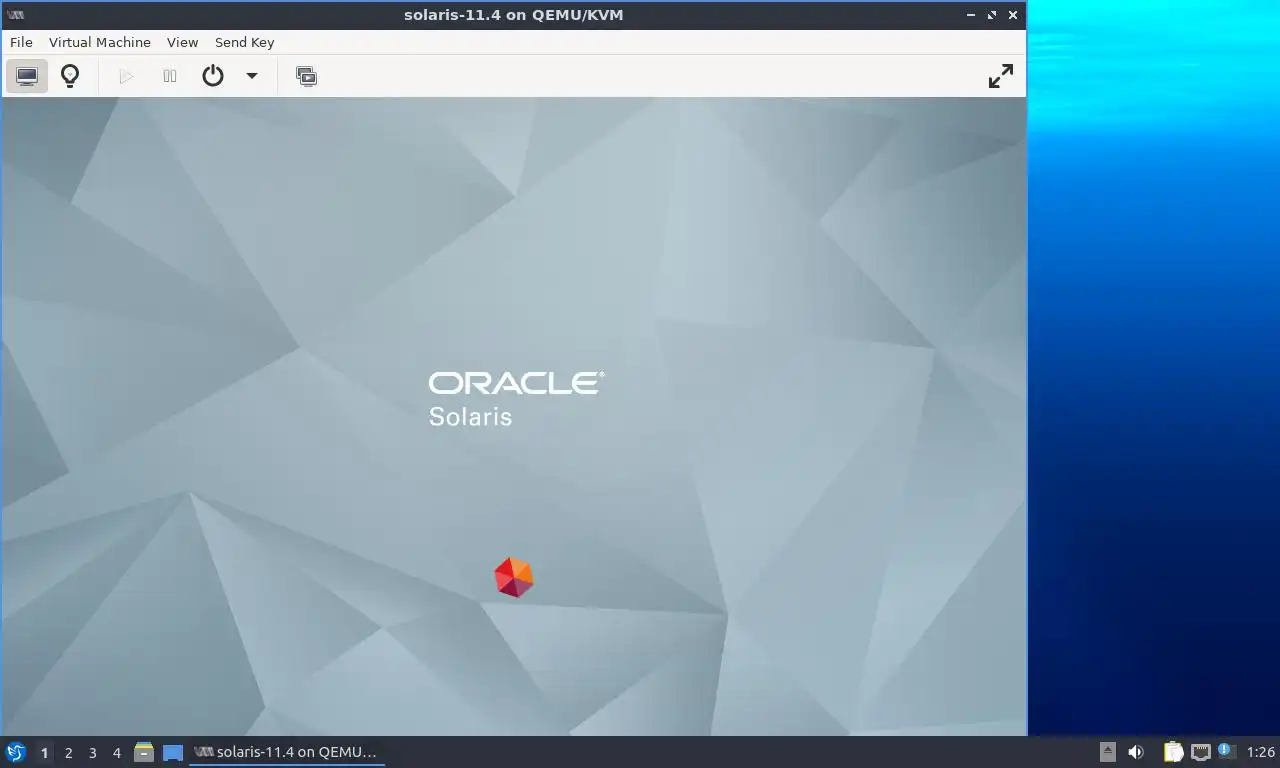
Task: Click inside the Solaris guest display
Action: 514,416
